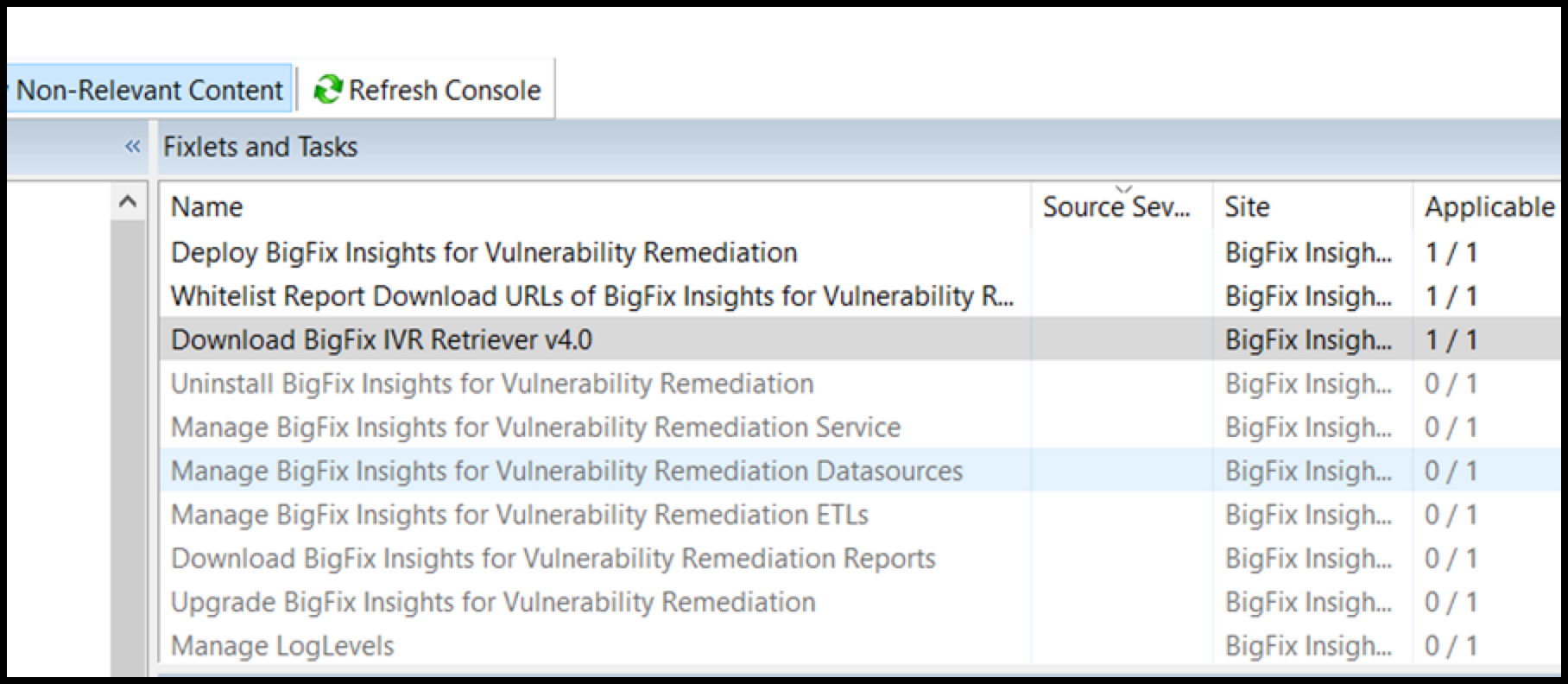Open Download BigFix IVR Retriever v4.0

click(x=382, y=340)
